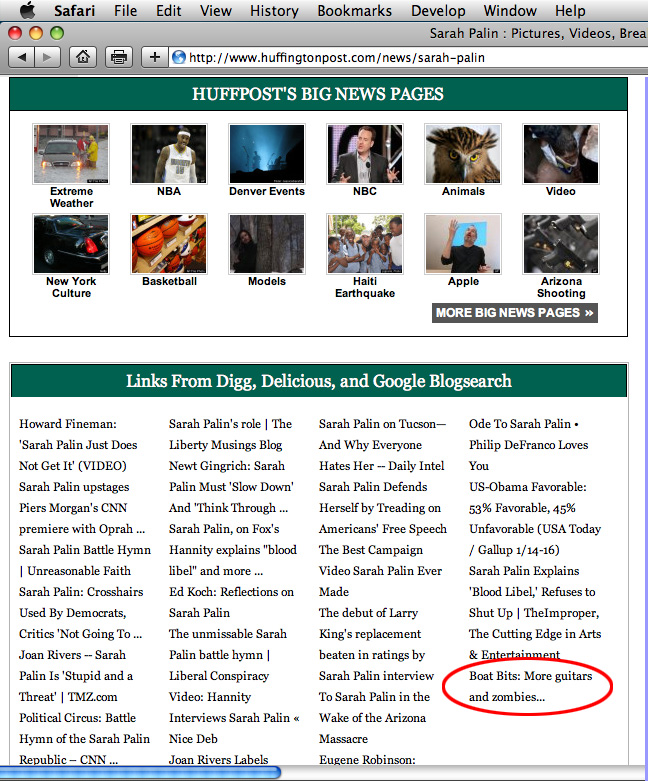This screenshot has height=781, width=648.
Task: Open Howard Fineman 'Just Does Not Get It' link
Action: click(78, 445)
